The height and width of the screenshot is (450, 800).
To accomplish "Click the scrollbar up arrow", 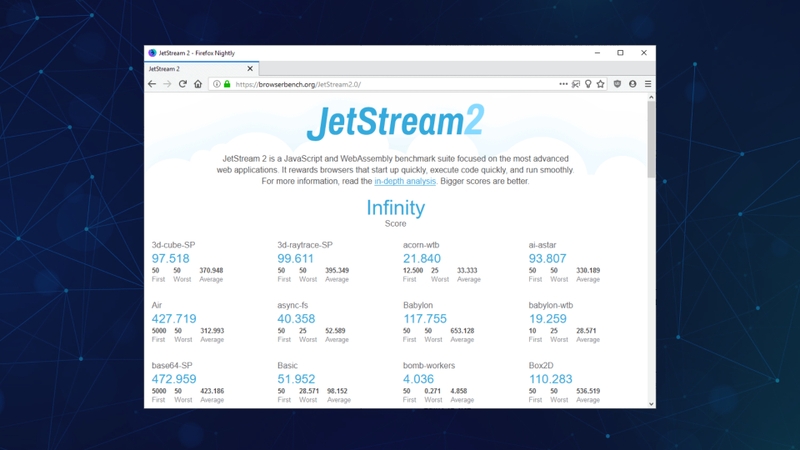I will click(652, 97).
